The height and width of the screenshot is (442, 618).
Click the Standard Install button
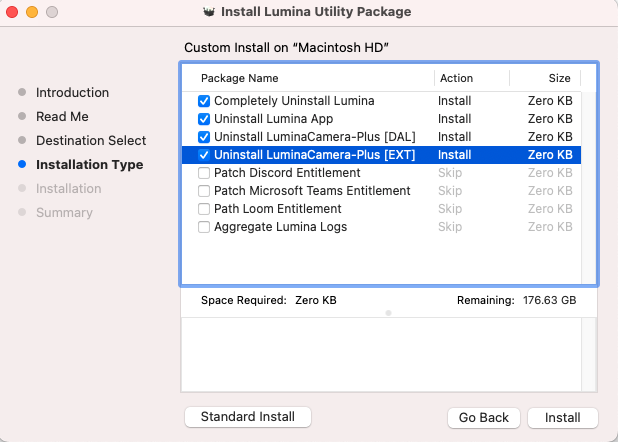248,417
